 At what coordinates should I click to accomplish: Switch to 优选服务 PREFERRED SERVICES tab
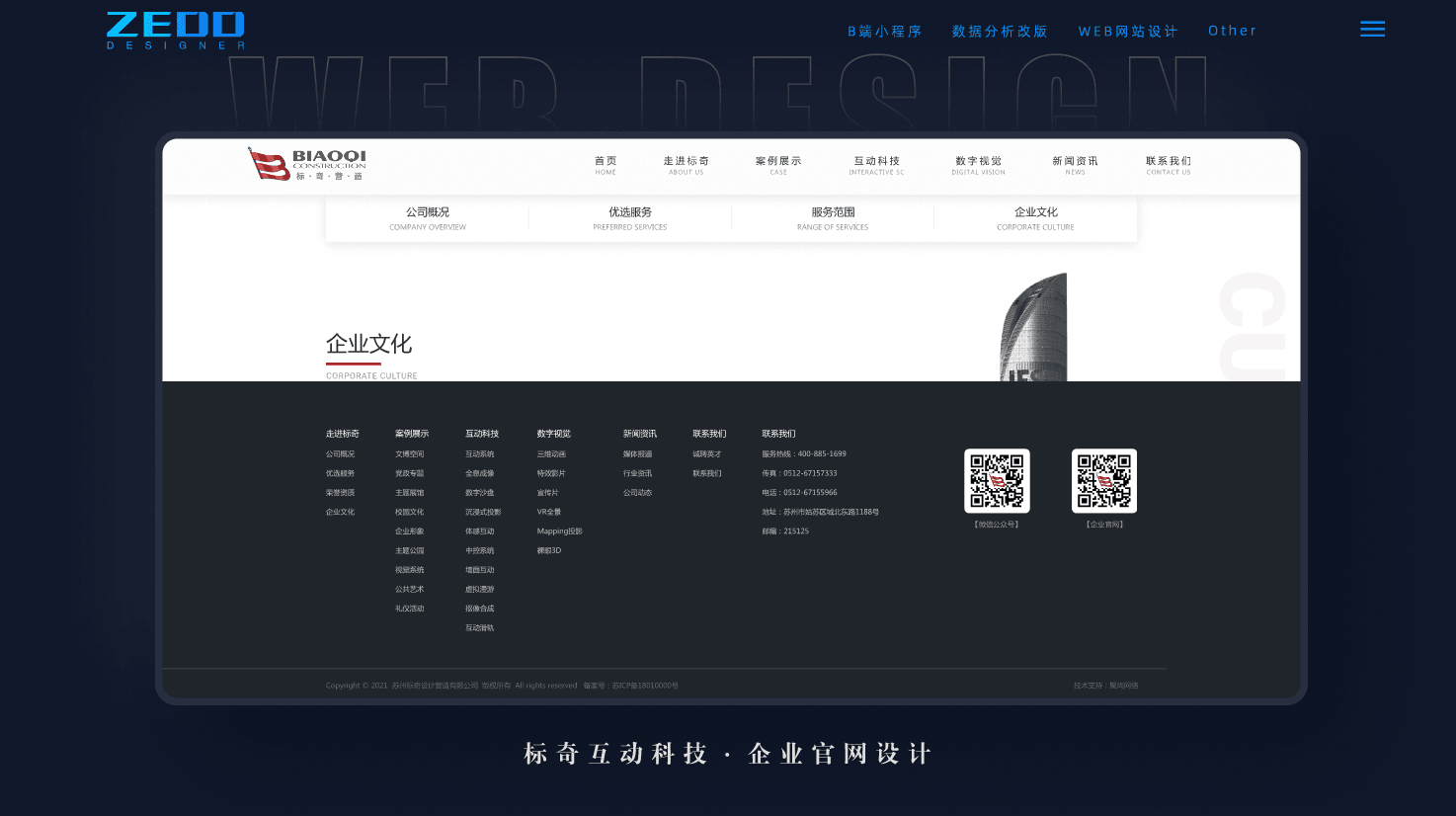click(630, 218)
